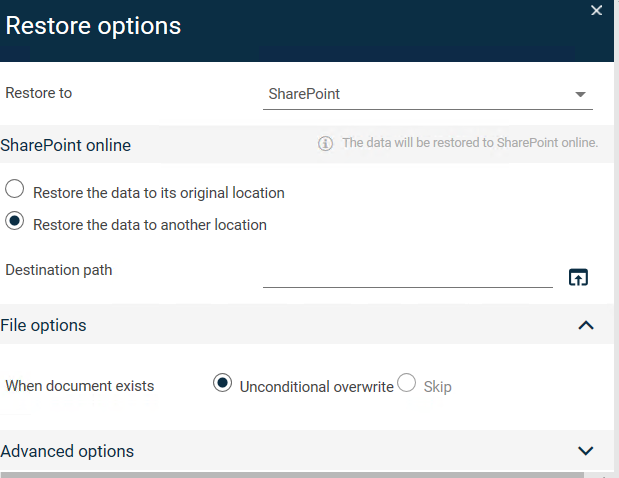Viewport: 619px width, 478px height.
Task: Click the SharePoint value in Restore to field
Action: pyautogui.click(x=304, y=94)
